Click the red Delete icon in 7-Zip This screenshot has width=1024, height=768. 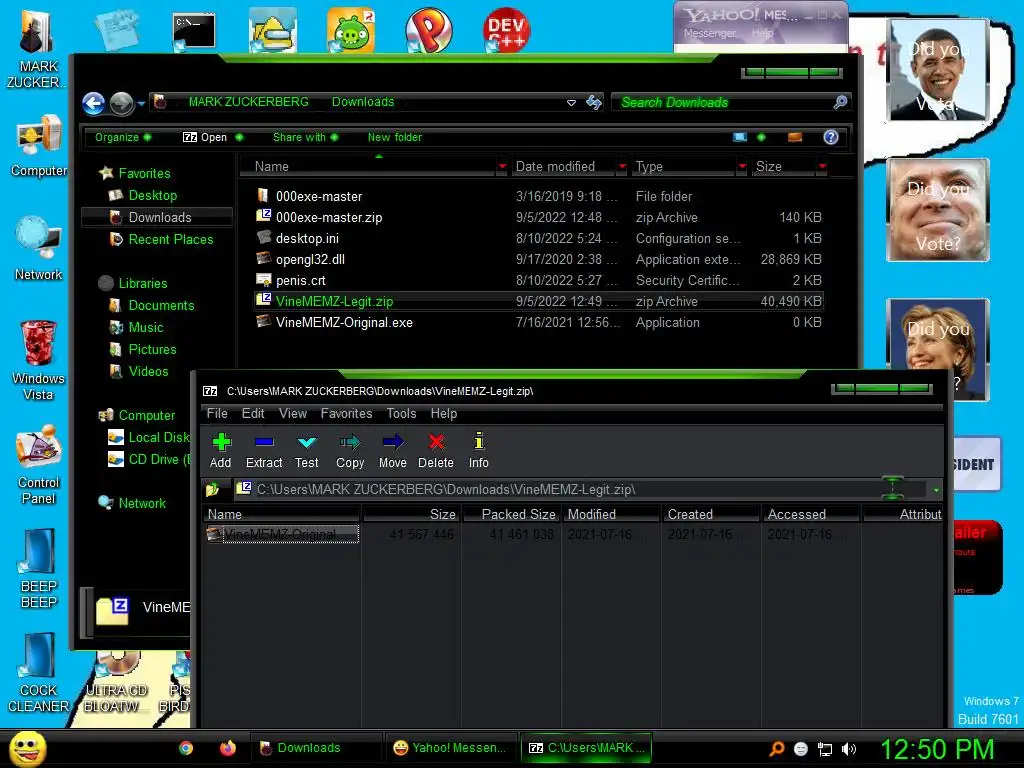(436, 451)
